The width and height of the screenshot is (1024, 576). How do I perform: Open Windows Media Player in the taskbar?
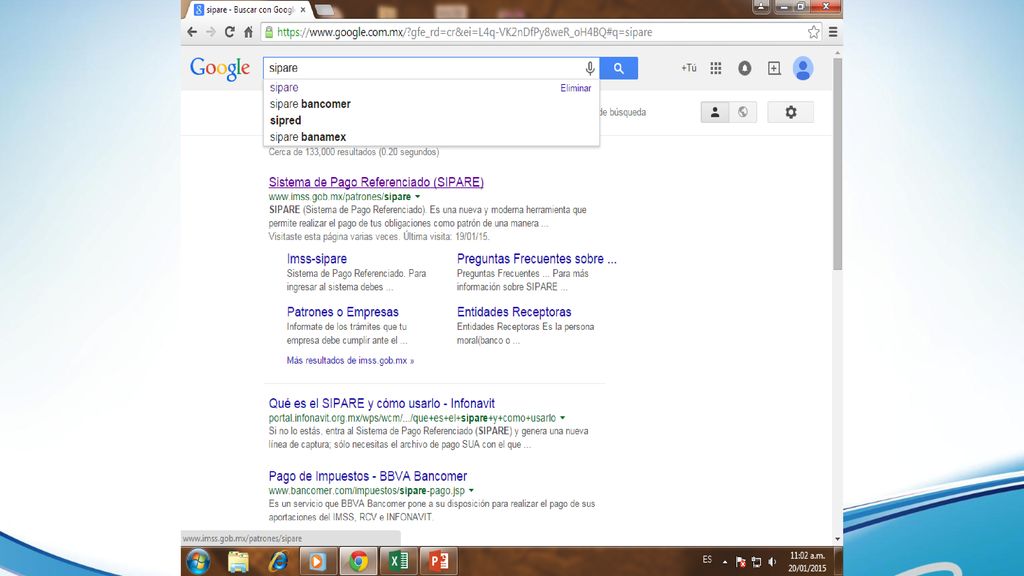(x=318, y=562)
